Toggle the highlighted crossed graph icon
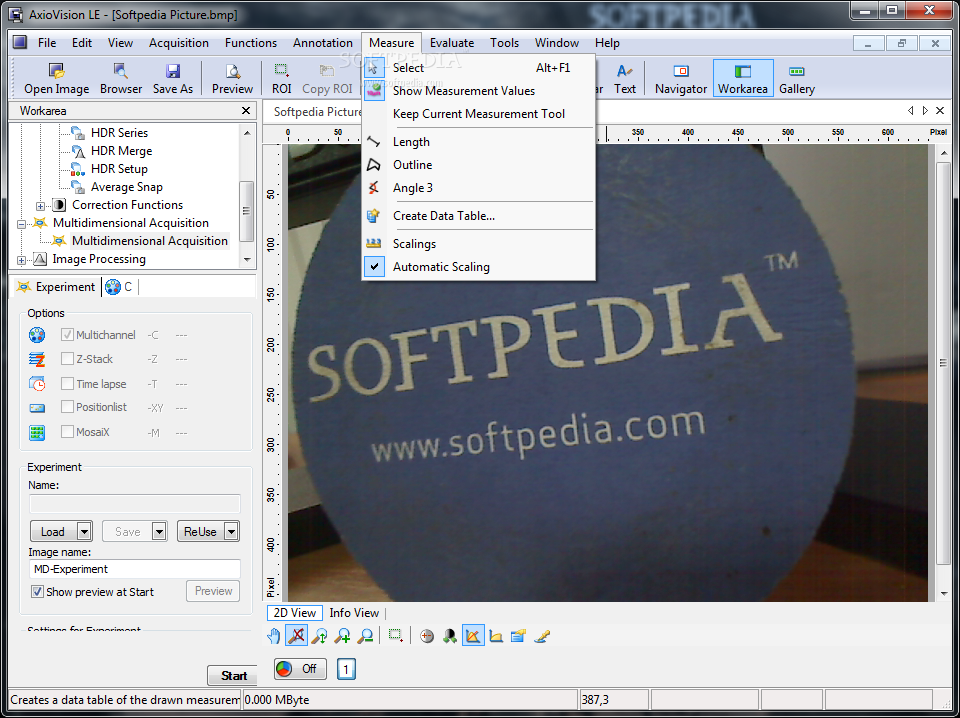This screenshot has height=718, width=960. coord(473,636)
